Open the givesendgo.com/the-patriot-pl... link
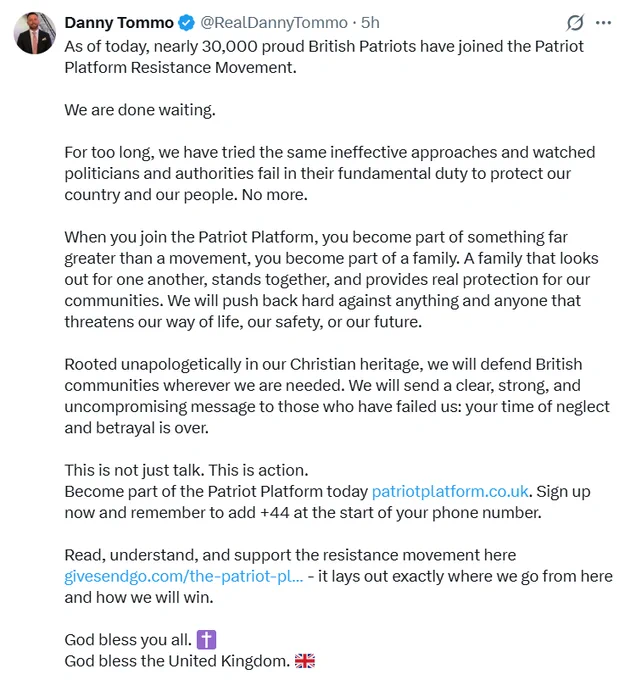The height and width of the screenshot is (680, 625). click(183, 576)
